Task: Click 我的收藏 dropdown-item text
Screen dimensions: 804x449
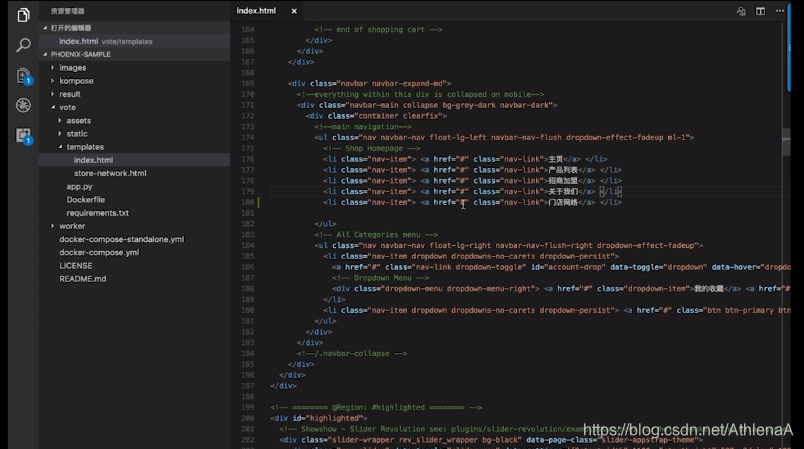Action: pos(709,289)
